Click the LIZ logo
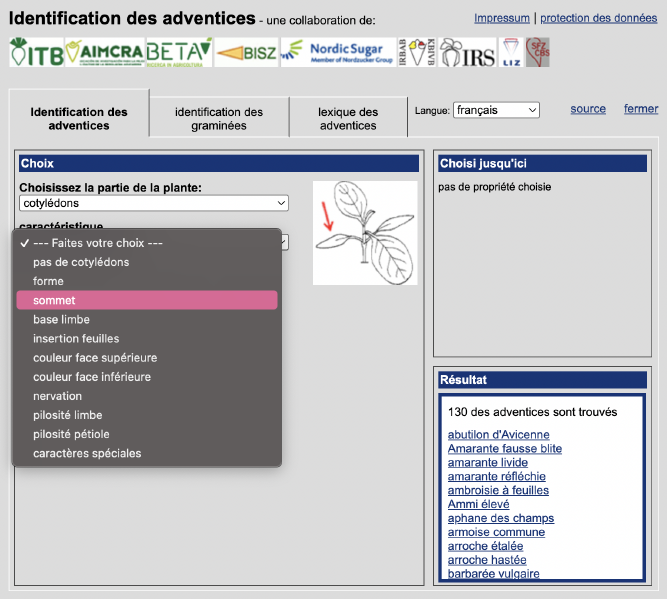 511,53
